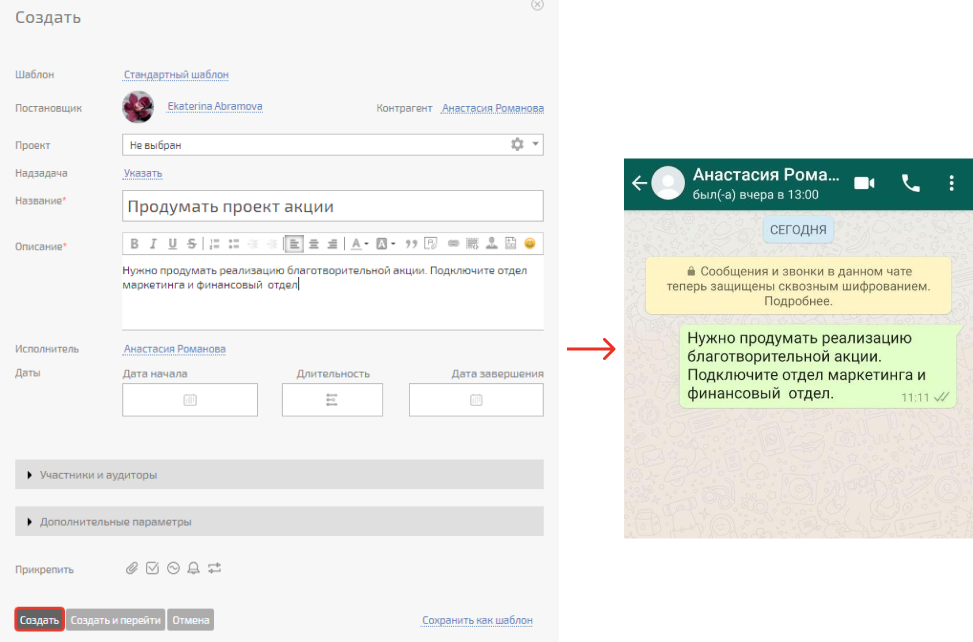Toggle italic formatting in the editor
This screenshot has width=973, height=642.
(153, 243)
